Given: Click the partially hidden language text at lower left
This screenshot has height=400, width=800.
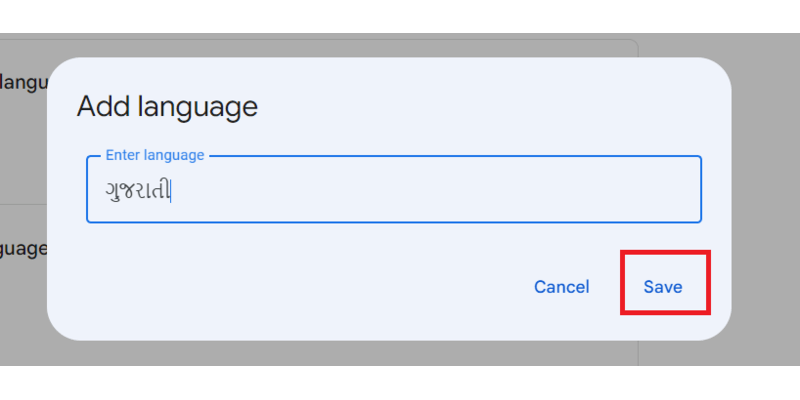Looking at the screenshot, I should pyautogui.click(x=22, y=247).
